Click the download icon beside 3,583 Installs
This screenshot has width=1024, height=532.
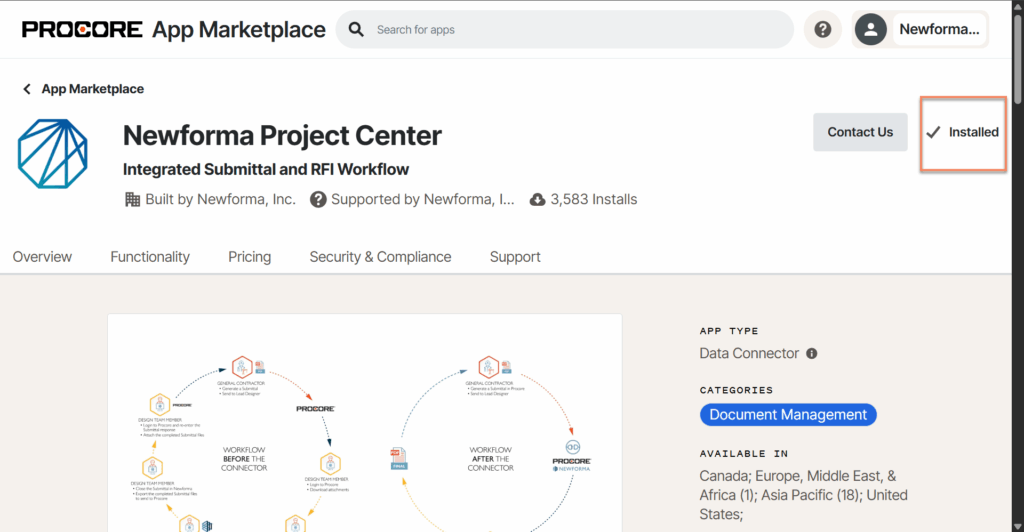point(537,199)
